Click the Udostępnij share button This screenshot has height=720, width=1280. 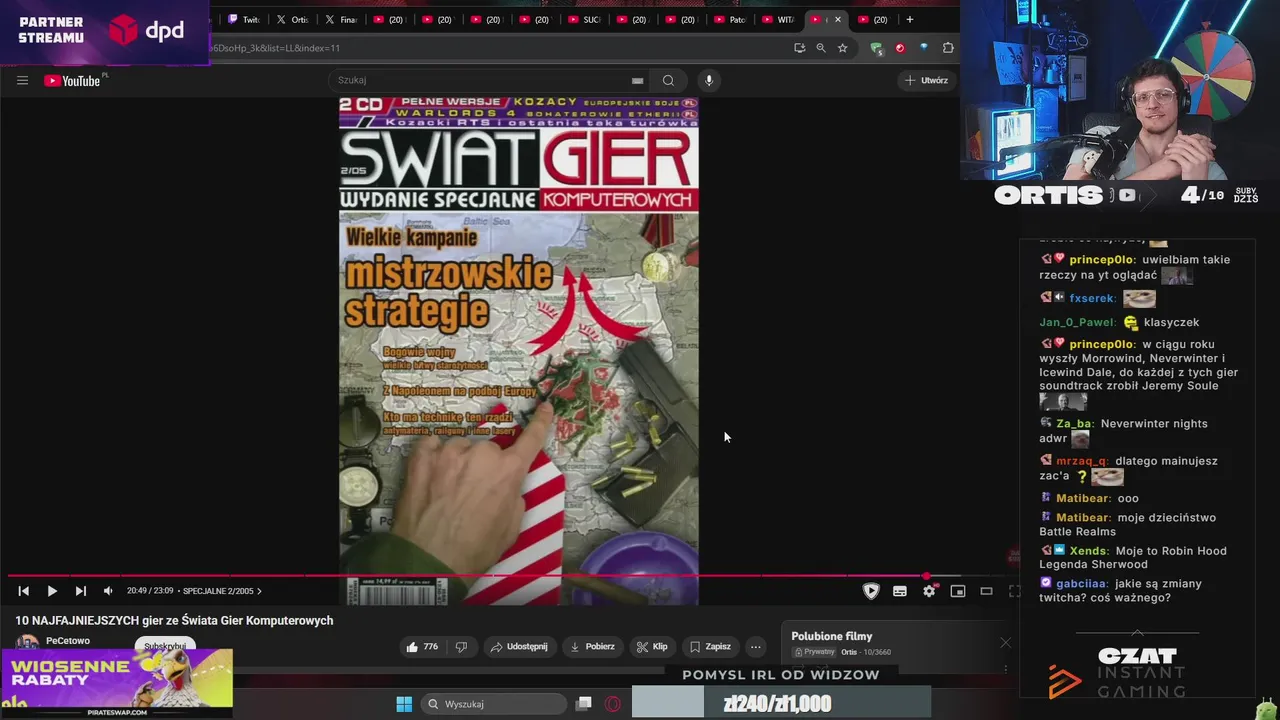coord(518,647)
